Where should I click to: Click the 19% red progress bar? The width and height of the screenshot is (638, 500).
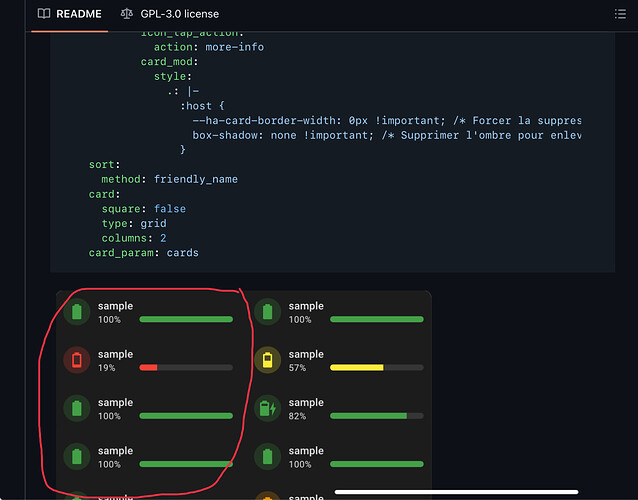point(186,368)
